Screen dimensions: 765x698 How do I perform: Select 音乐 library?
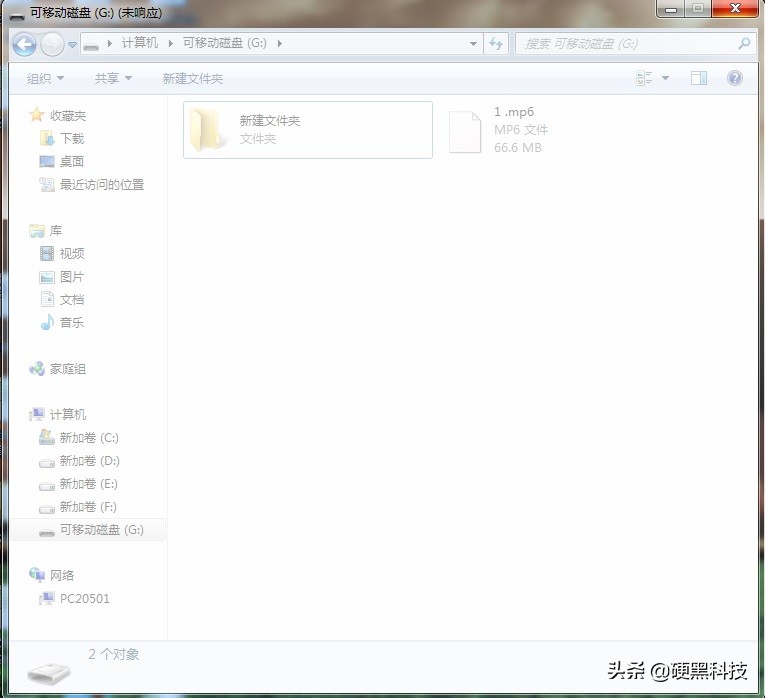(x=72, y=322)
